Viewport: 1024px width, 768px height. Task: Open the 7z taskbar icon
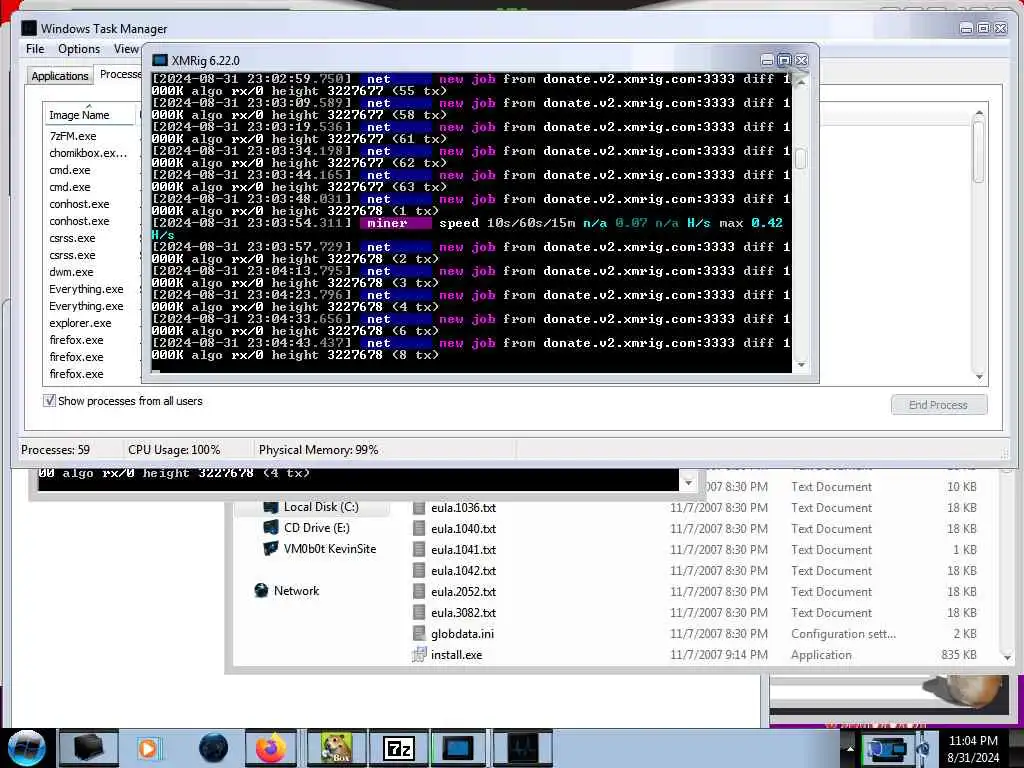point(398,748)
